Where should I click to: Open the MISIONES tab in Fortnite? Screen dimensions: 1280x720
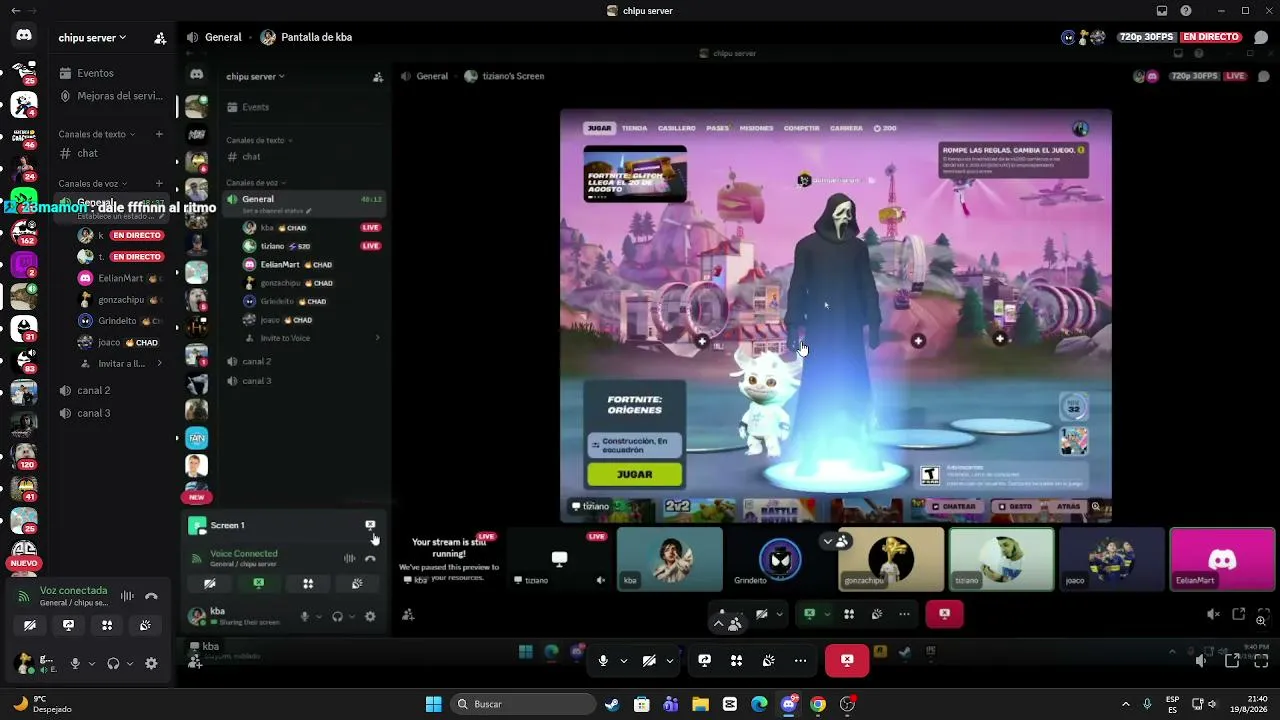coord(757,128)
